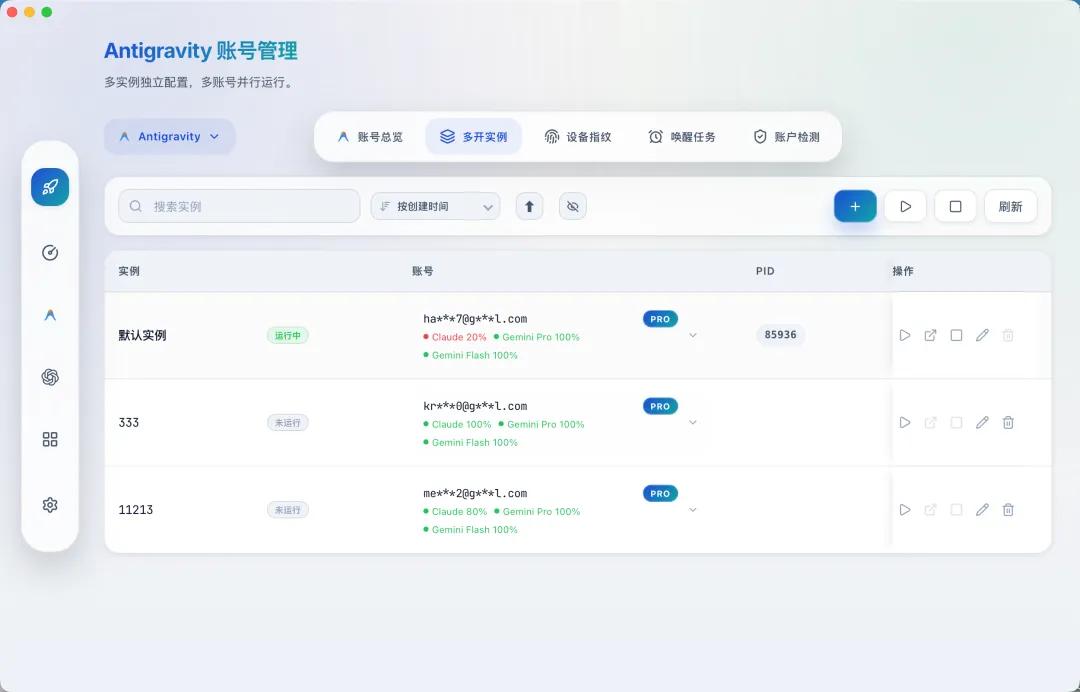Image resolution: width=1080 pixels, height=692 pixels.
Task: Switch to the 多开实例 tab
Action: tap(474, 136)
